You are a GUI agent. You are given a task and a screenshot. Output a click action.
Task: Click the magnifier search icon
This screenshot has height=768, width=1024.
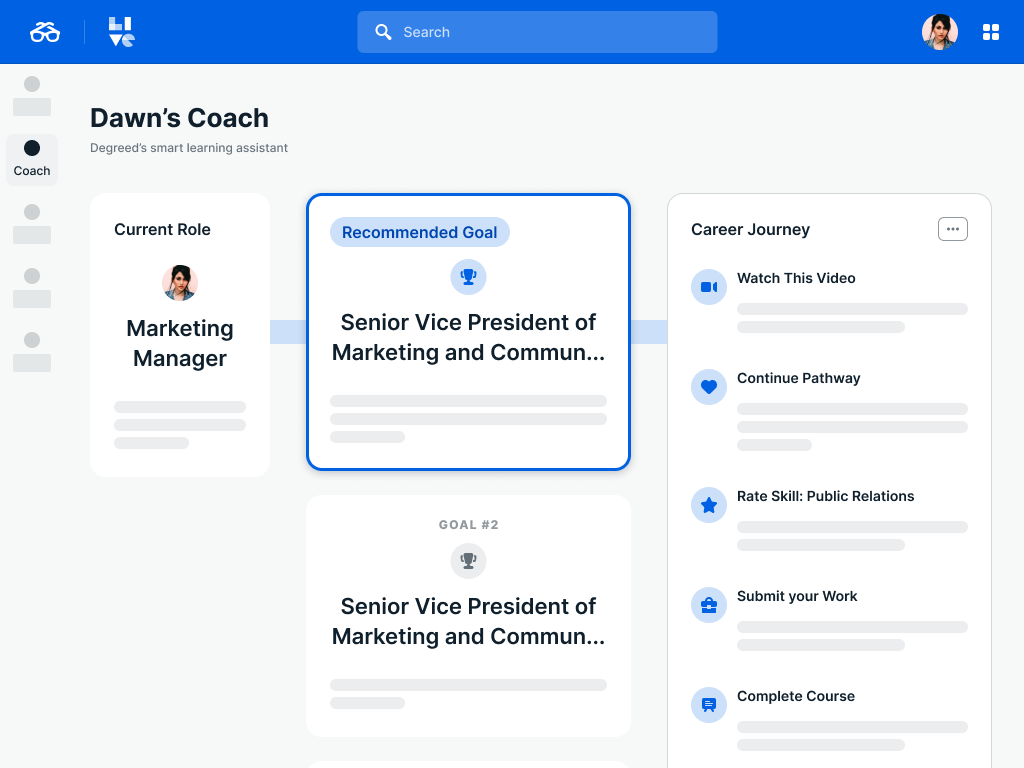tap(383, 32)
